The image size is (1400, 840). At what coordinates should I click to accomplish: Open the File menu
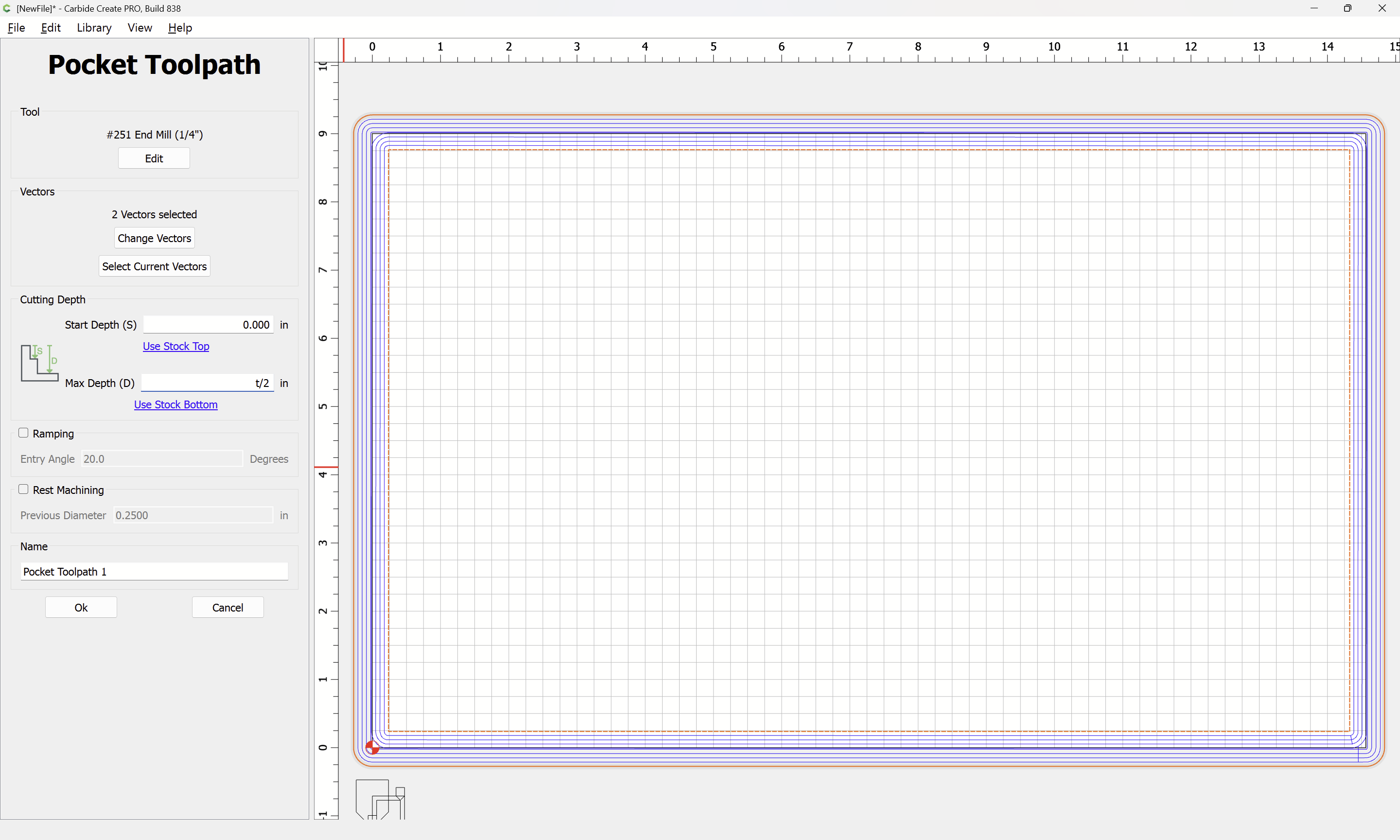16,28
